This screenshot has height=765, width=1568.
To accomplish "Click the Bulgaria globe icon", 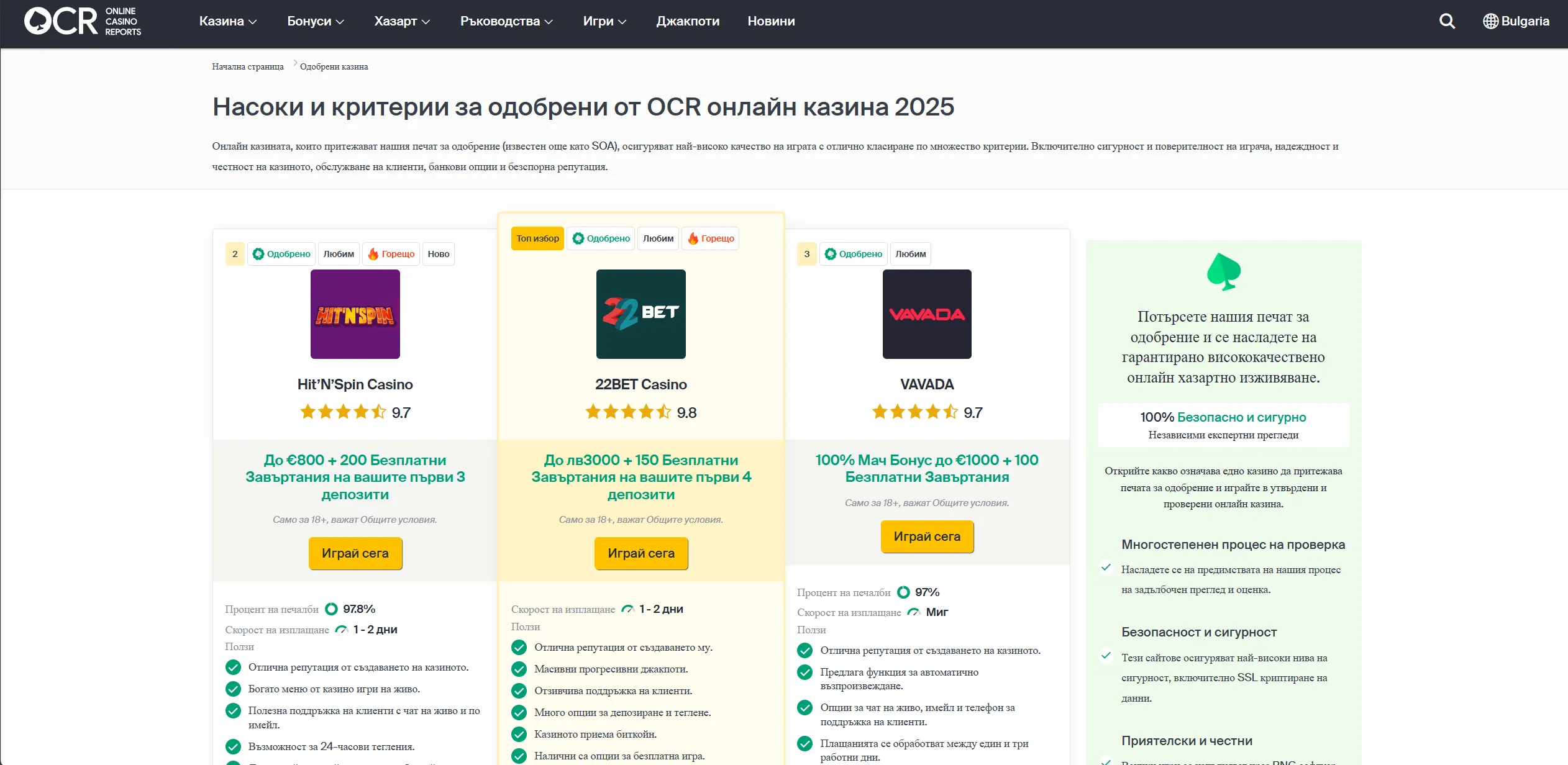I will [1490, 21].
